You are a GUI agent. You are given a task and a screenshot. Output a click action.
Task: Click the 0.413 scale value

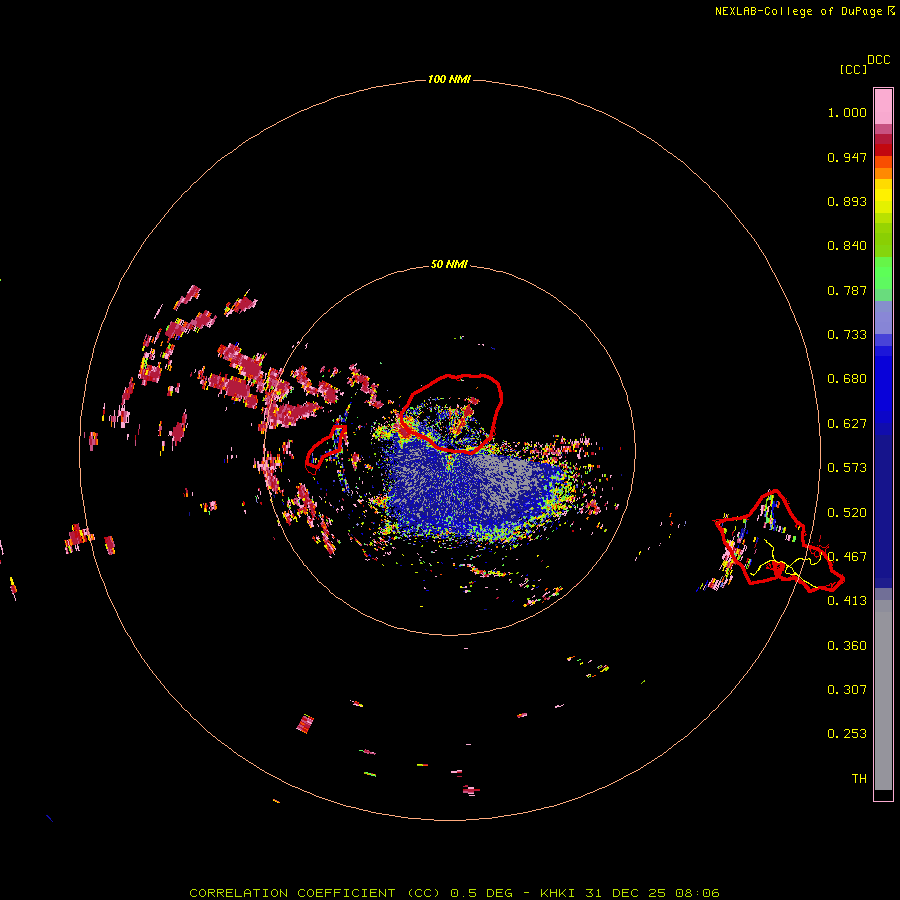coord(847,601)
